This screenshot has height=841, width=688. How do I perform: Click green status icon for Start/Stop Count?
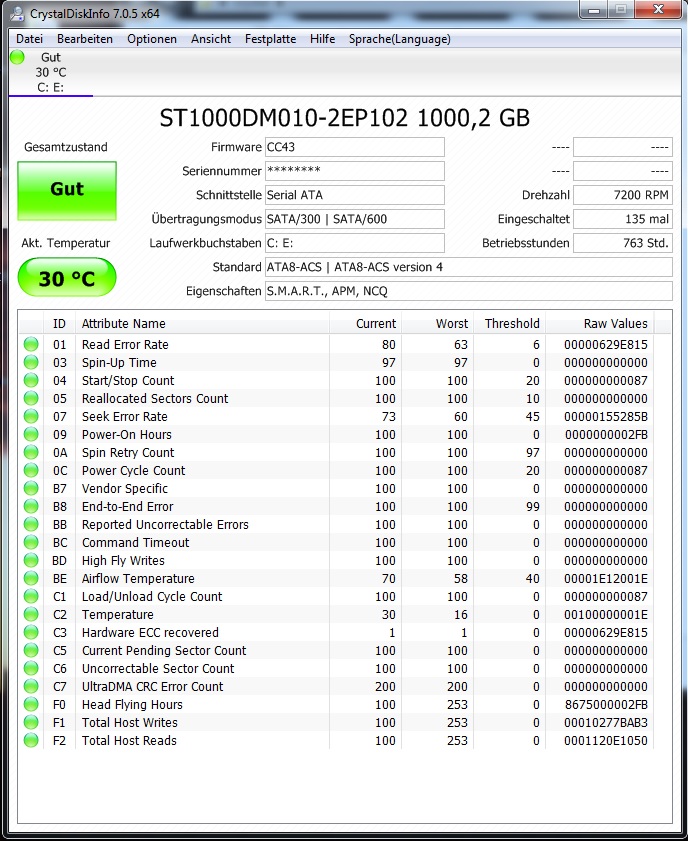coord(31,380)
